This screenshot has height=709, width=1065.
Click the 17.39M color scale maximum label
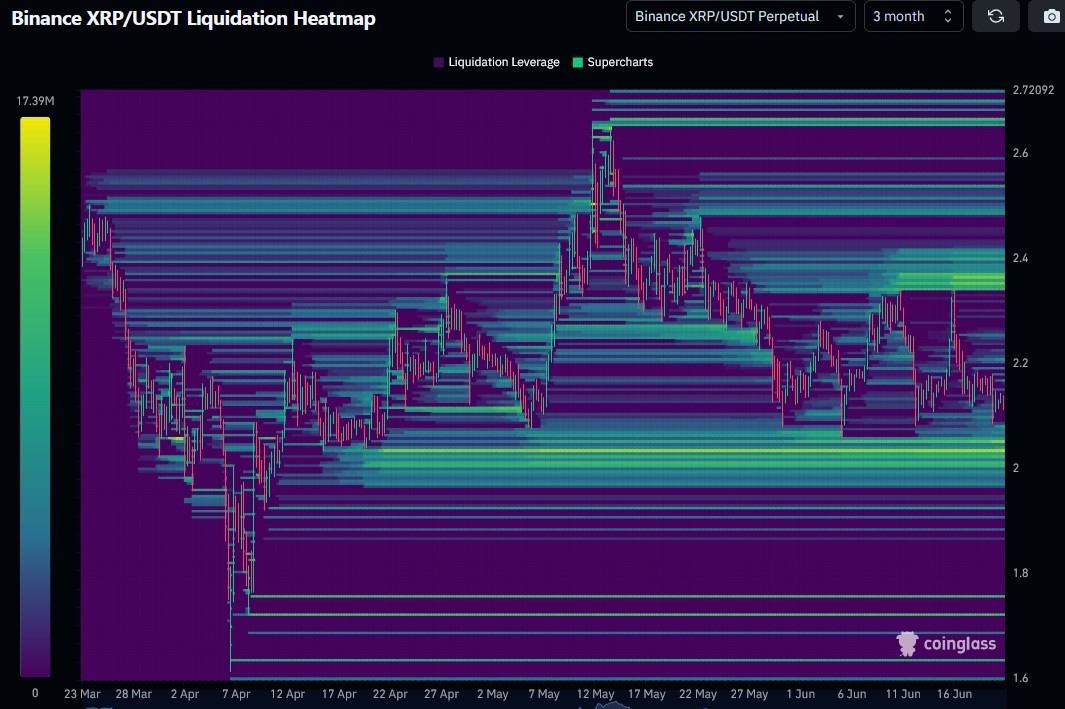click(35, 101)
